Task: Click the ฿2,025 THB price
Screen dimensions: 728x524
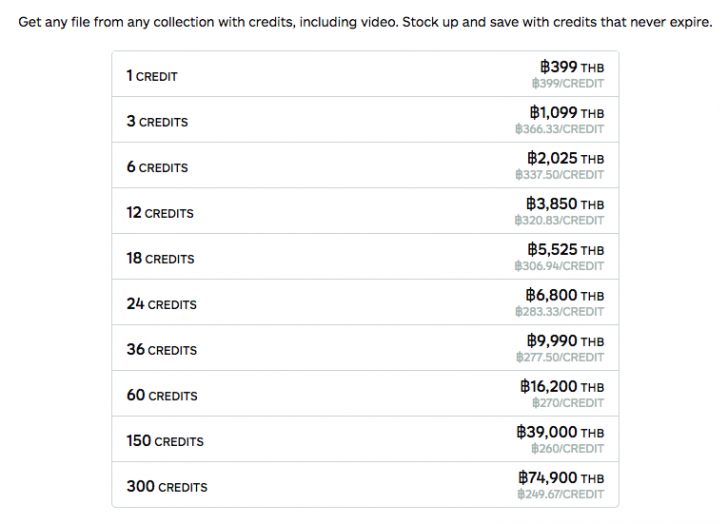Action: 566,158
